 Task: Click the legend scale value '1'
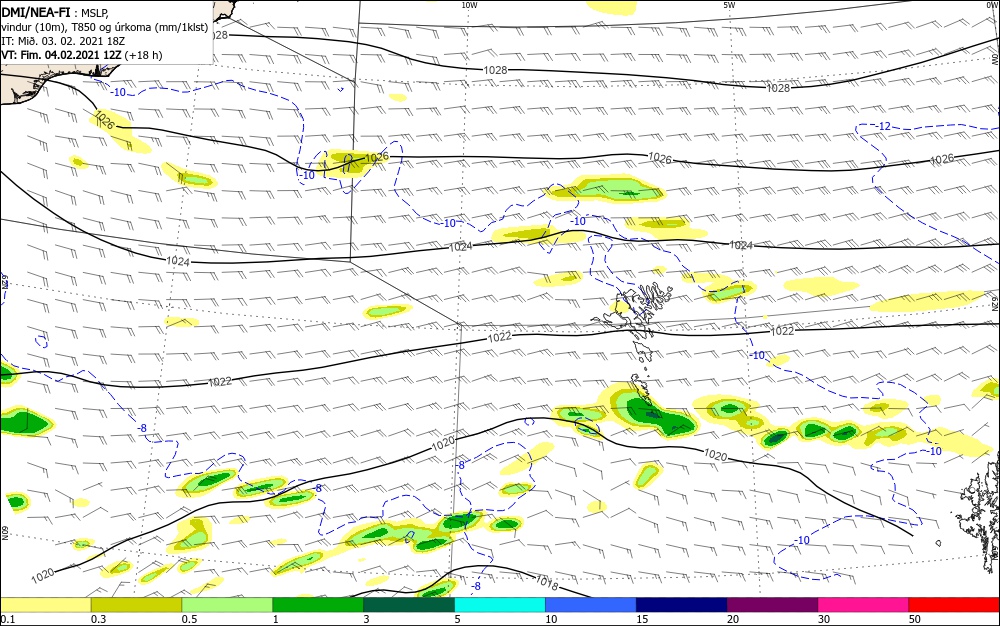pyautogui.click(x=276, y=619)
